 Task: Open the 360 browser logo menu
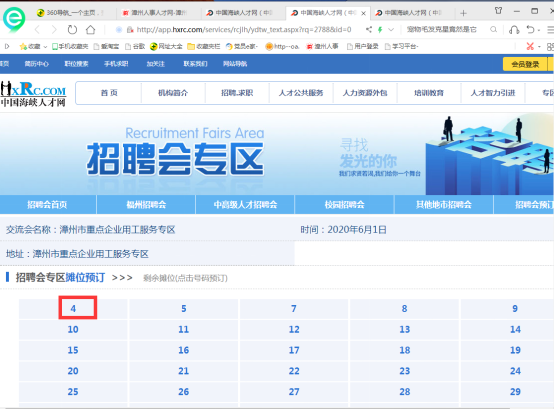14,18
